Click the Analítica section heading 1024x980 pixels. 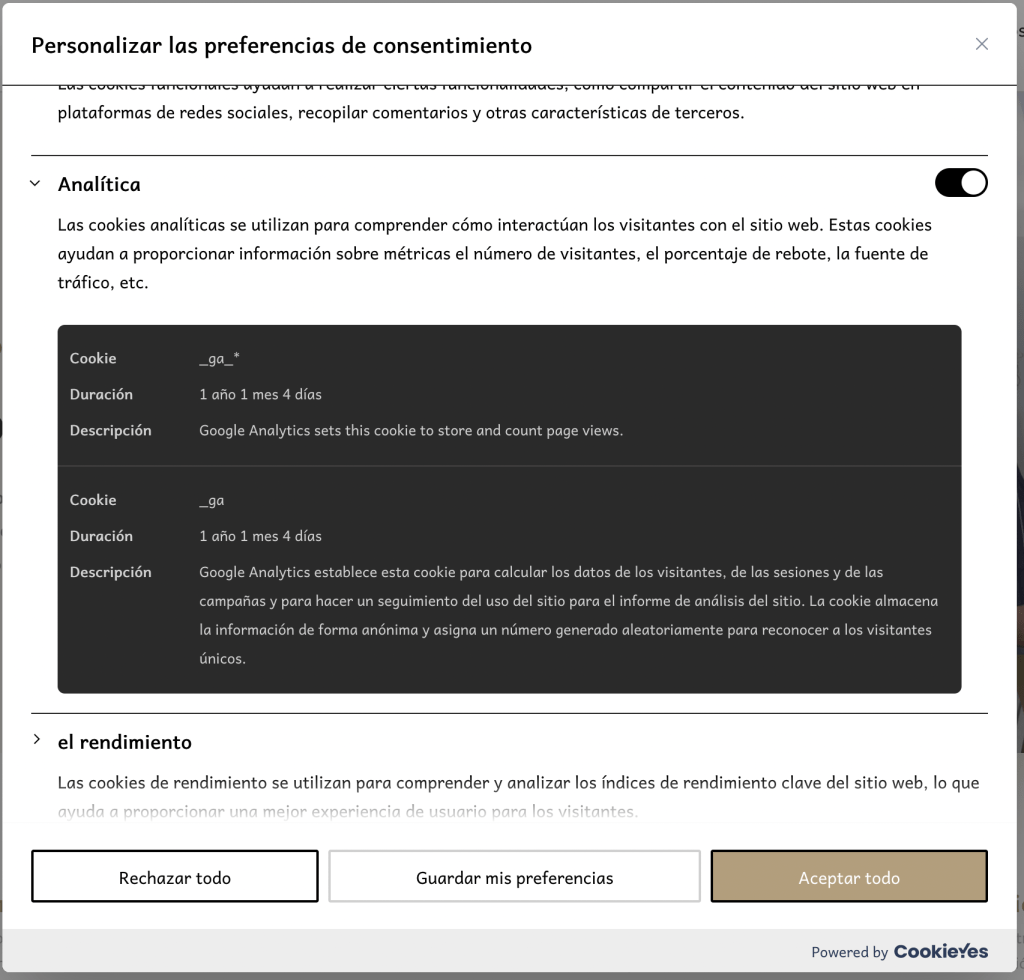tap(99, 184)
